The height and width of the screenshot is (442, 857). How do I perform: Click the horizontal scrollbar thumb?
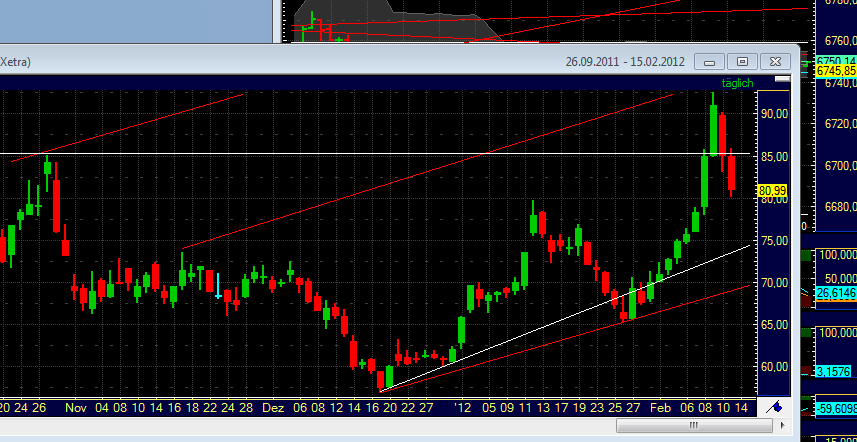click(694, 425)
